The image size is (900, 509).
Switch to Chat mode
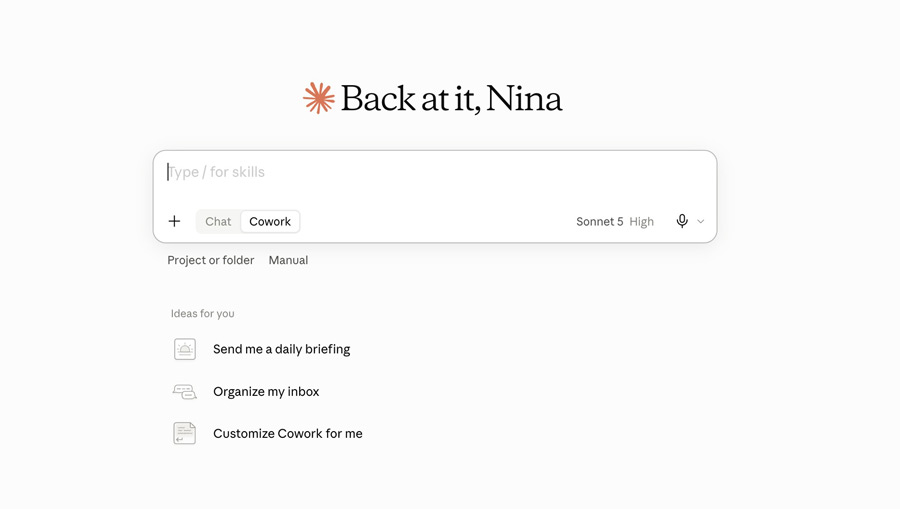pyautogui.click(x=218, y=222)
